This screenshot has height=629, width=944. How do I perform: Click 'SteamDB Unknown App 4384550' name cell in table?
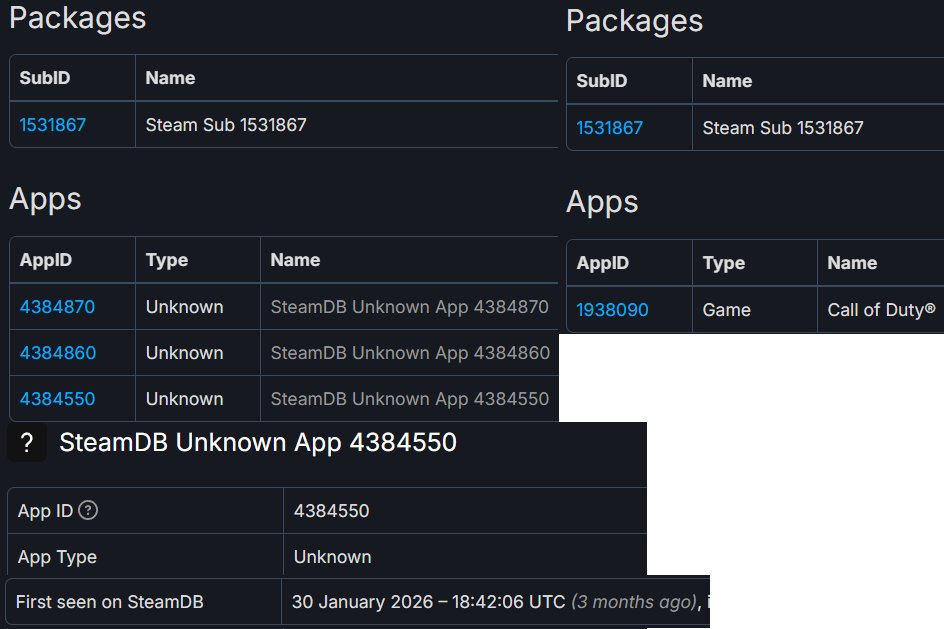(409, 398)
